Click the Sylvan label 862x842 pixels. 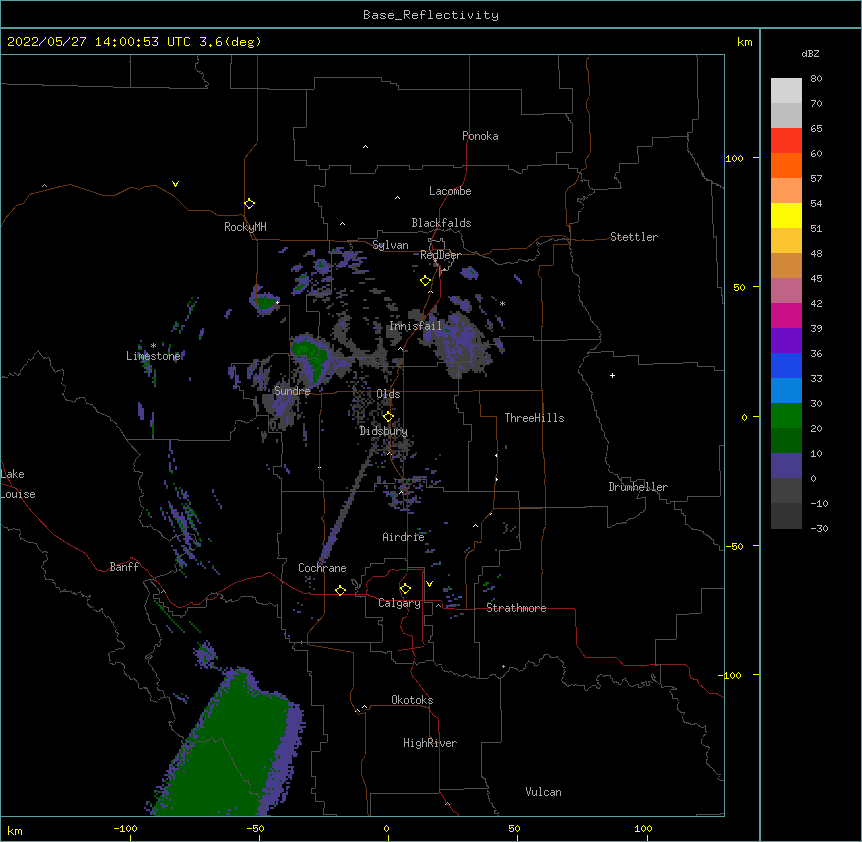point(390,245)
